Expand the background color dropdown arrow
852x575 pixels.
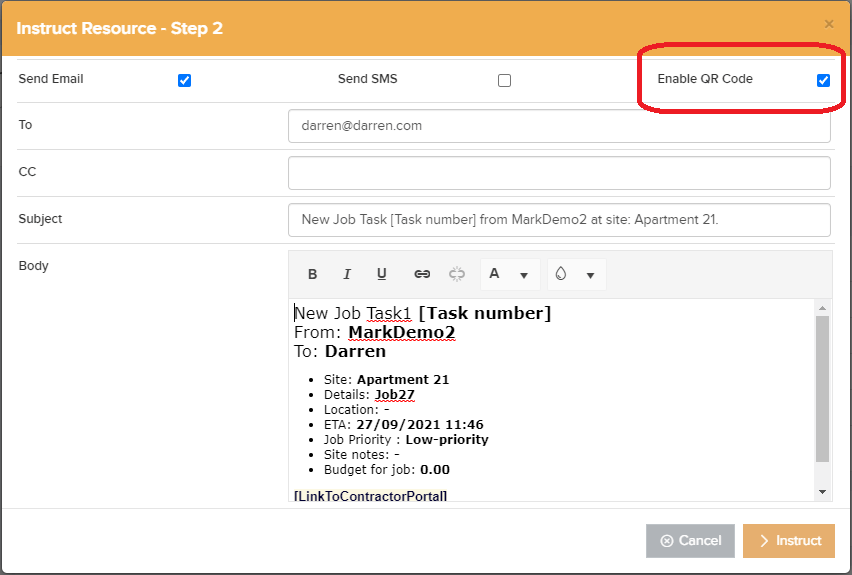[x=590, y=275]
